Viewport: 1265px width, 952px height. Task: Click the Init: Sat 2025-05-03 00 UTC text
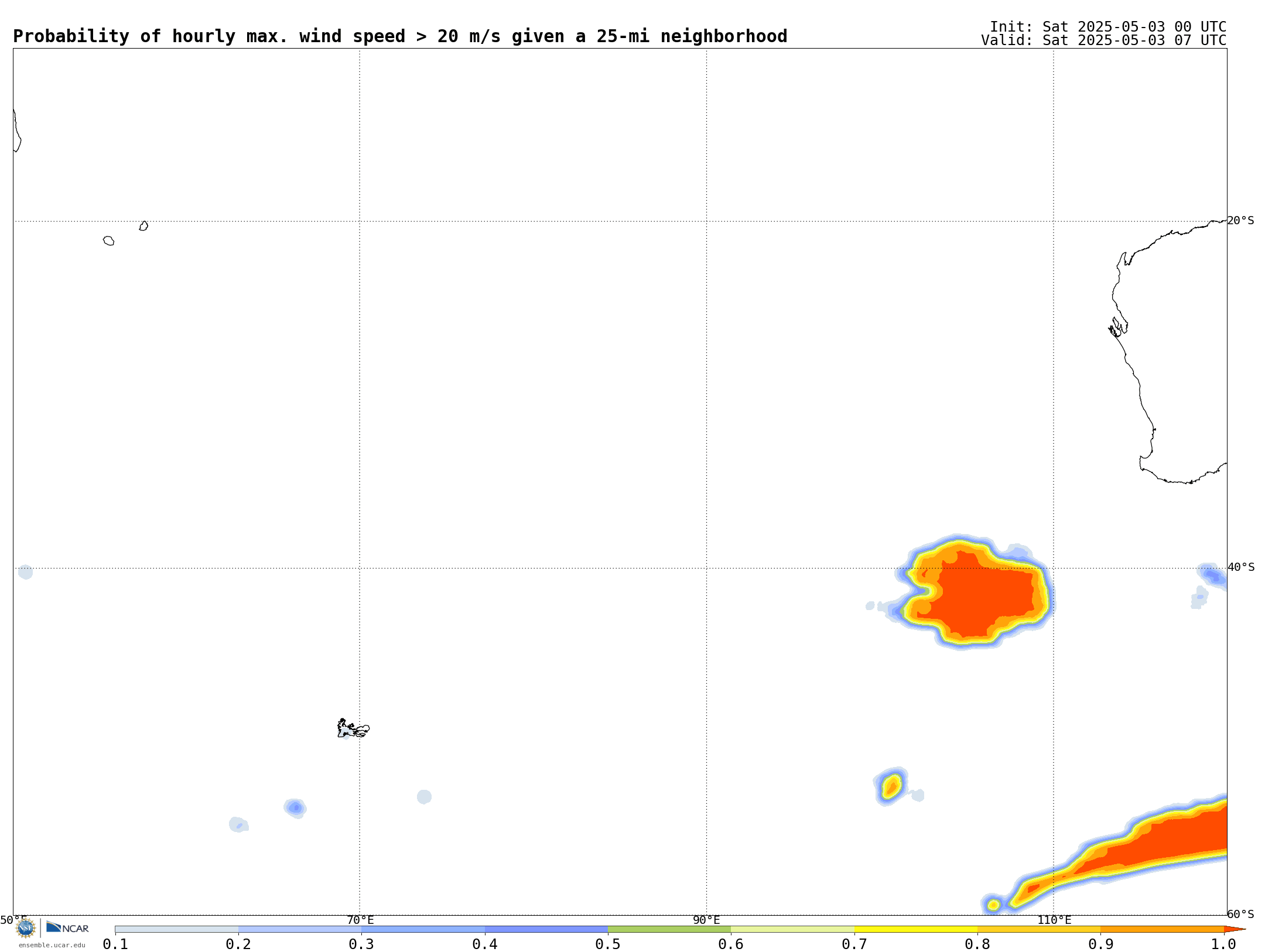pyautogui.click(x=1108, y=27)
